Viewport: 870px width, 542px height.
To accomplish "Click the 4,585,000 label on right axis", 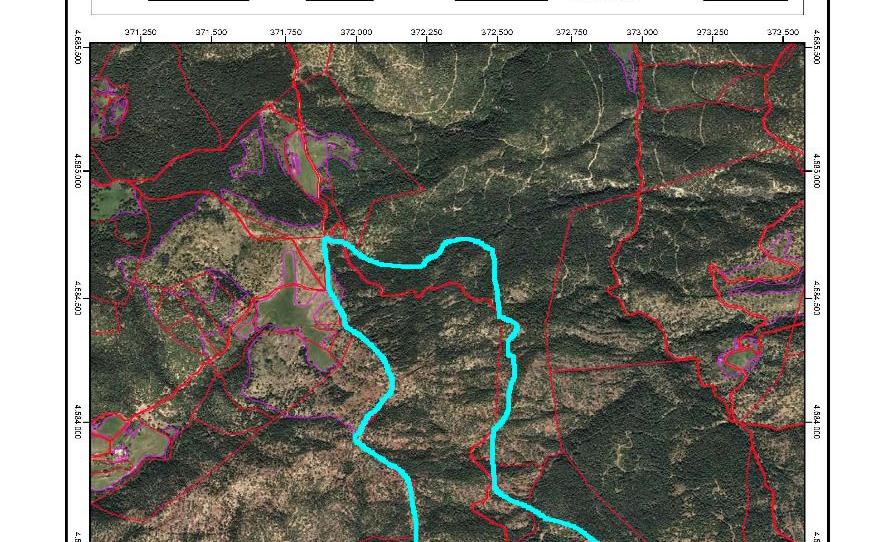I will point(816,171).
